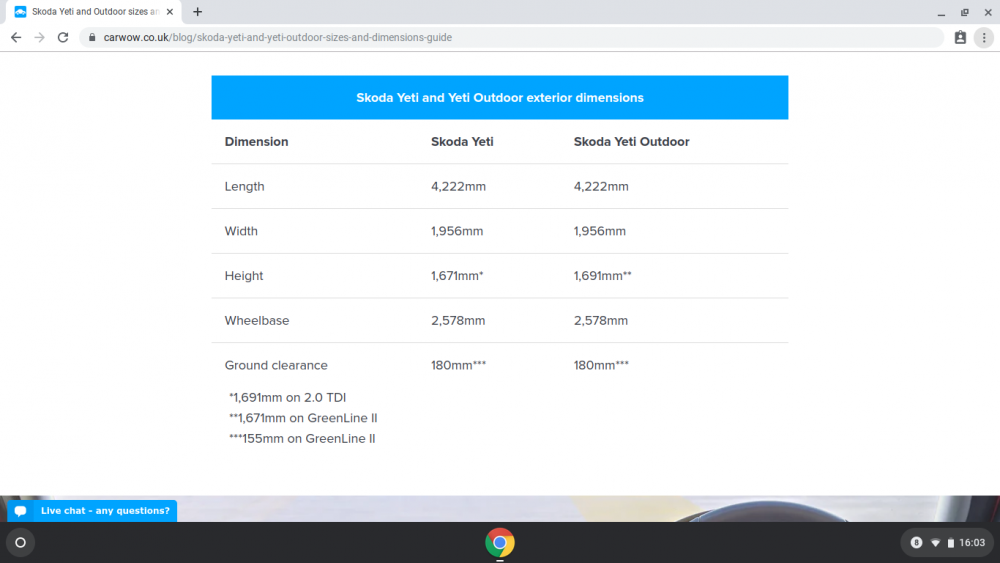Click footnote '***155mm on GreenLine II'
The height and width of the screenshot is (563, 1000).
click(302, 438)
